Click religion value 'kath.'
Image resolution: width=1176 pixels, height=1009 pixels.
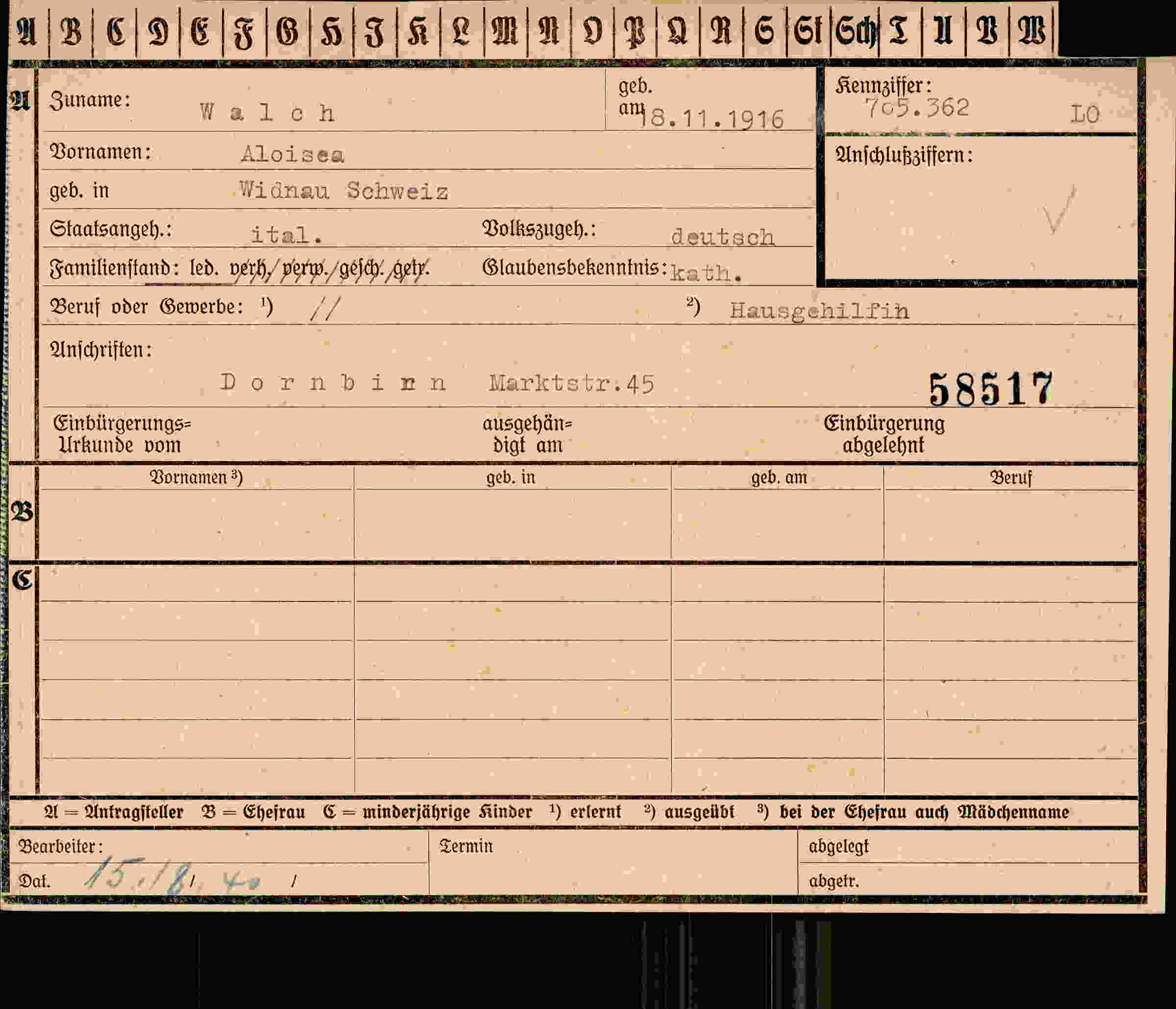click(x=706, y=273)
